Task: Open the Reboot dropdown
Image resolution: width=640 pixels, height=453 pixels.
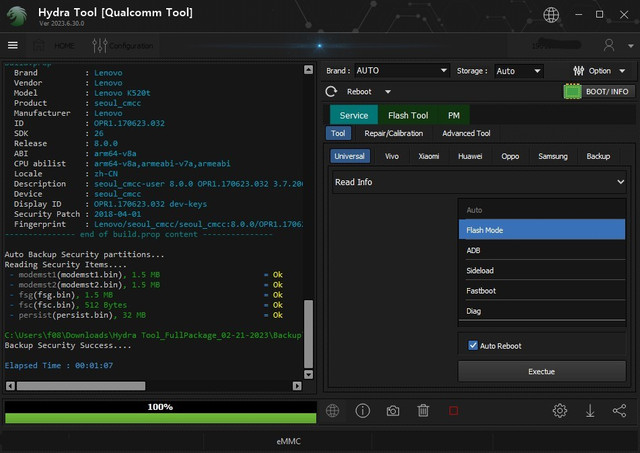Action: tap(363, 91)
